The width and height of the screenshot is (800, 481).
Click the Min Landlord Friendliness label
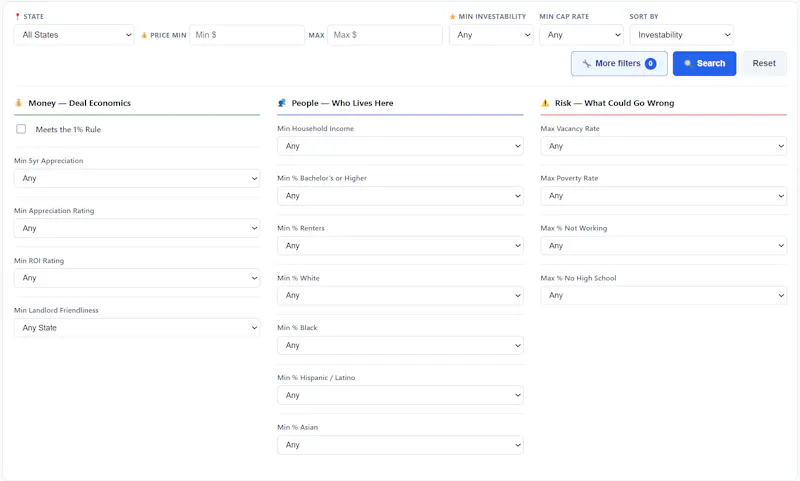(x=56, y=310)
